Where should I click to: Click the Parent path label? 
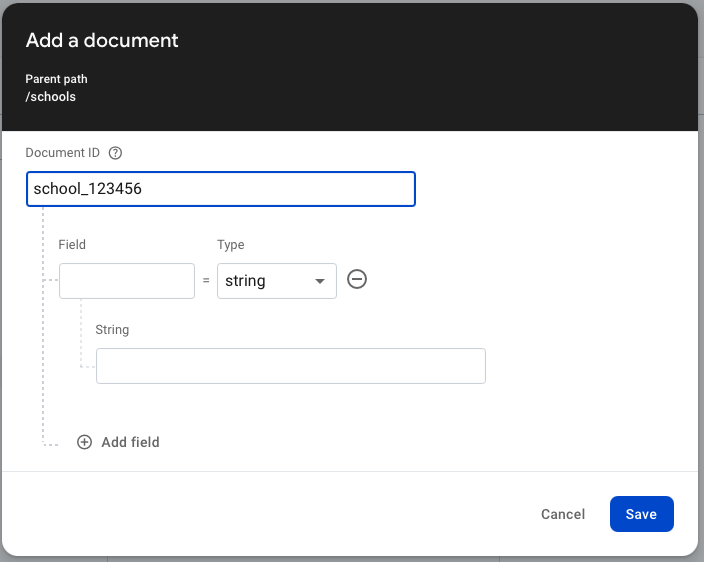pos(57,79)
